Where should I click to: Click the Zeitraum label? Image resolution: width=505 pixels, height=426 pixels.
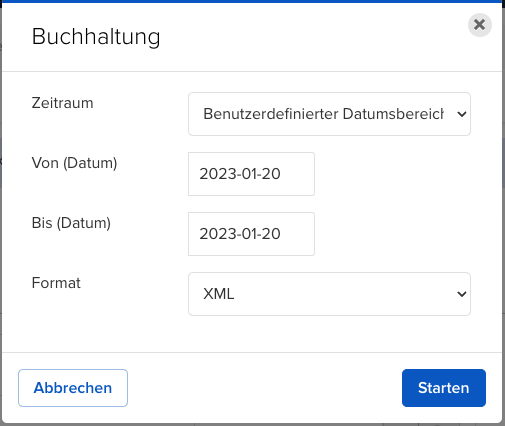[x=62, y=103]
